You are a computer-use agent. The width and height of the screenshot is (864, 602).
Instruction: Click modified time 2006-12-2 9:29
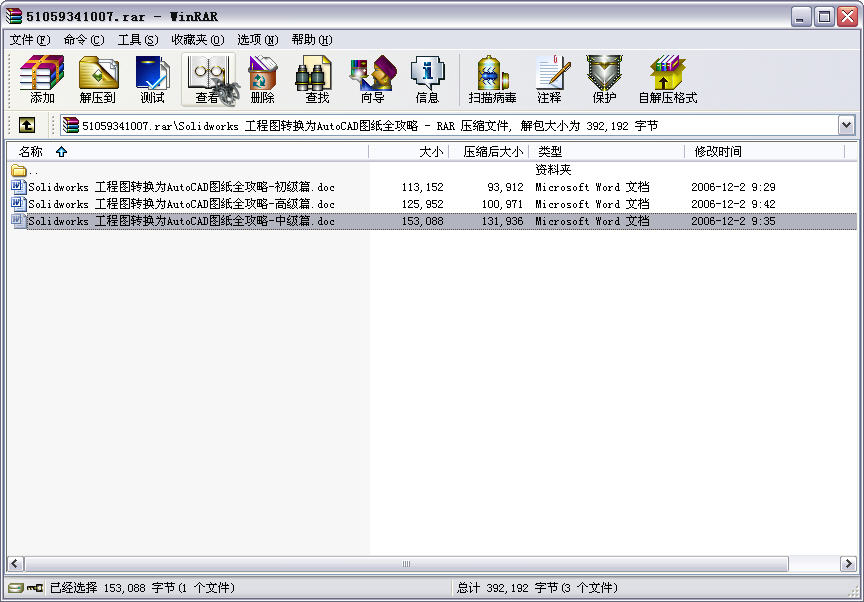click(733, 187)
